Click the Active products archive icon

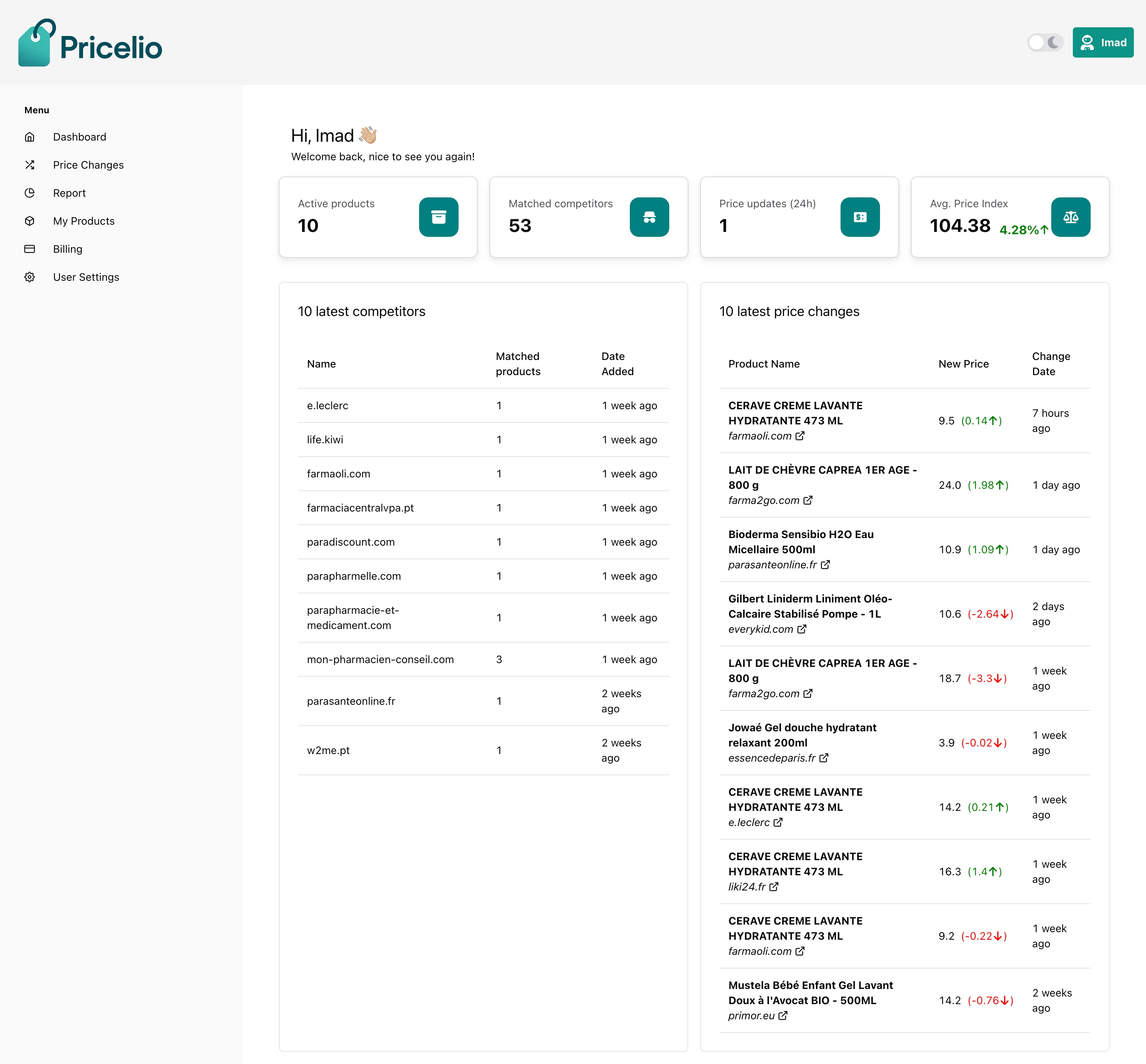pos(438,217)
